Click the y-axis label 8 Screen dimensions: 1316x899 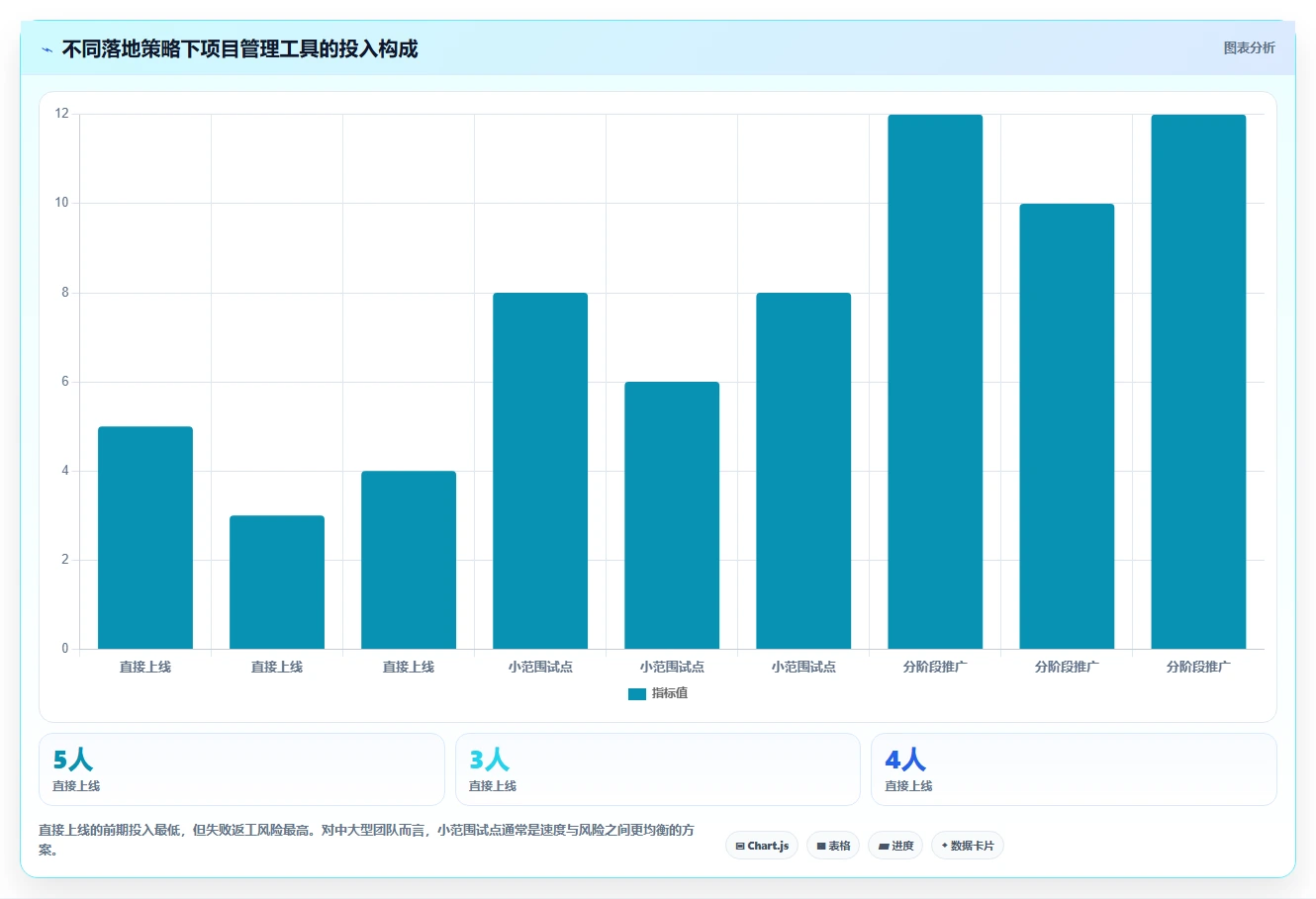point(65,293)
